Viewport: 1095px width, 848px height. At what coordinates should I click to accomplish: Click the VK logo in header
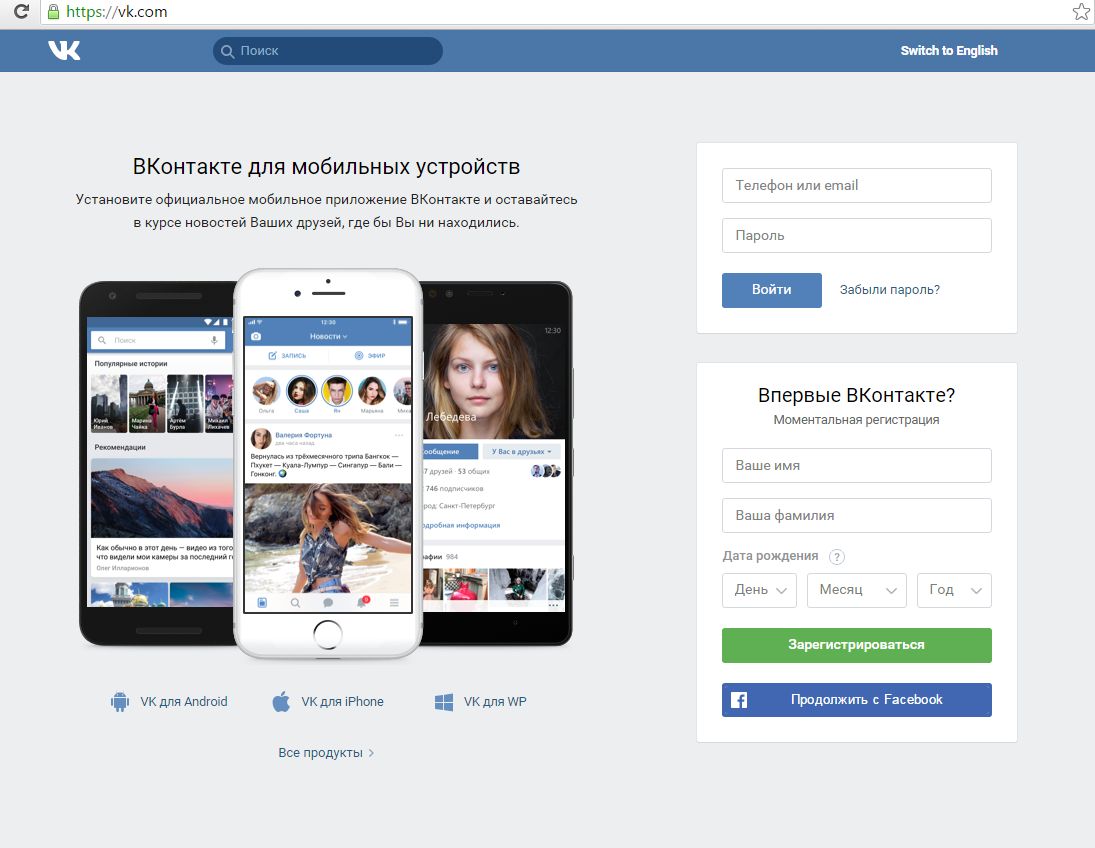(64, 51)
